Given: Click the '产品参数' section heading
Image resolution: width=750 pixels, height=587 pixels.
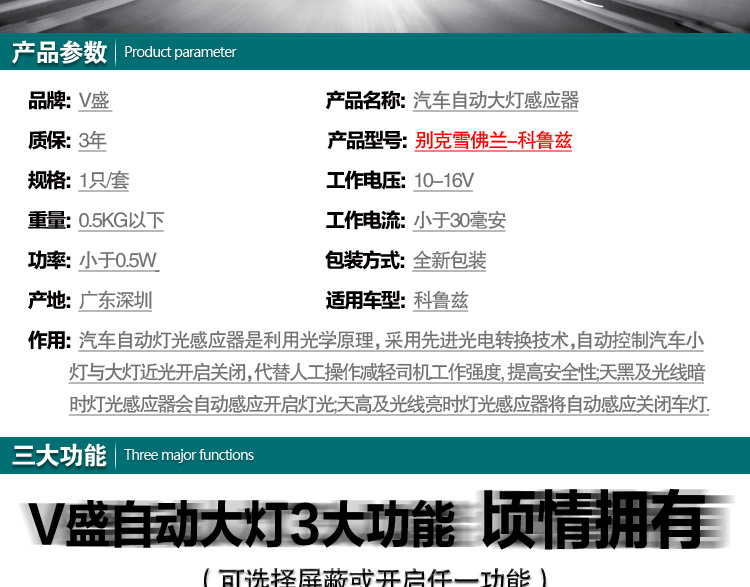Looking at the screenshot, I should (x=59, y=52).
